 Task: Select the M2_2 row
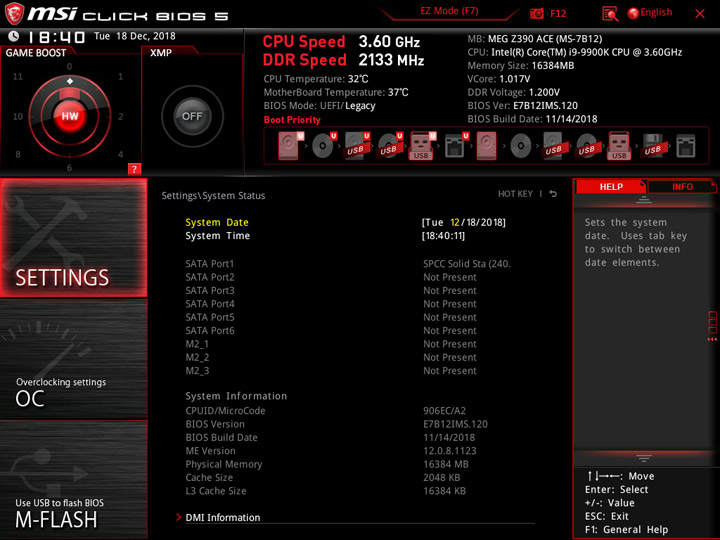[331, 357]
